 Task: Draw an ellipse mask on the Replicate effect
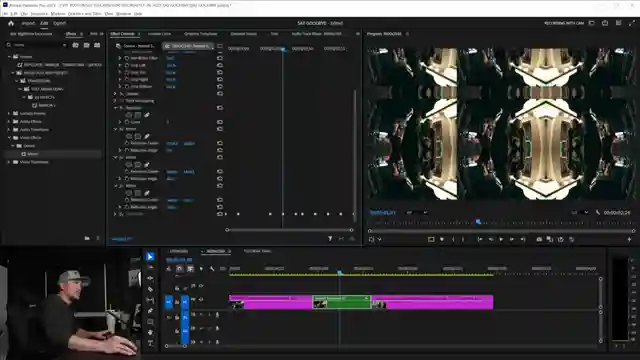129,115
